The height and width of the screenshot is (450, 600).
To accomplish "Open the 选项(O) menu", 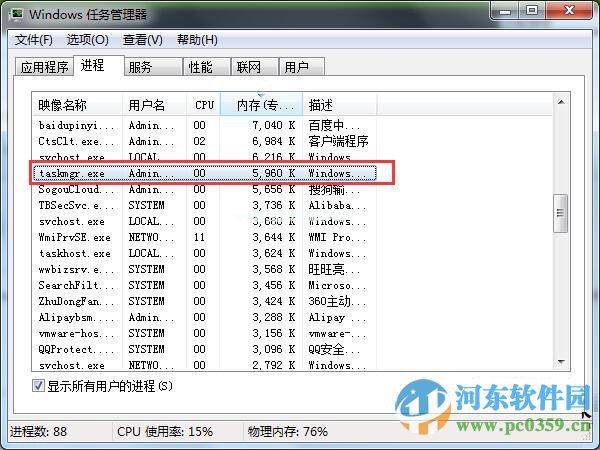I will click(87, 40).
